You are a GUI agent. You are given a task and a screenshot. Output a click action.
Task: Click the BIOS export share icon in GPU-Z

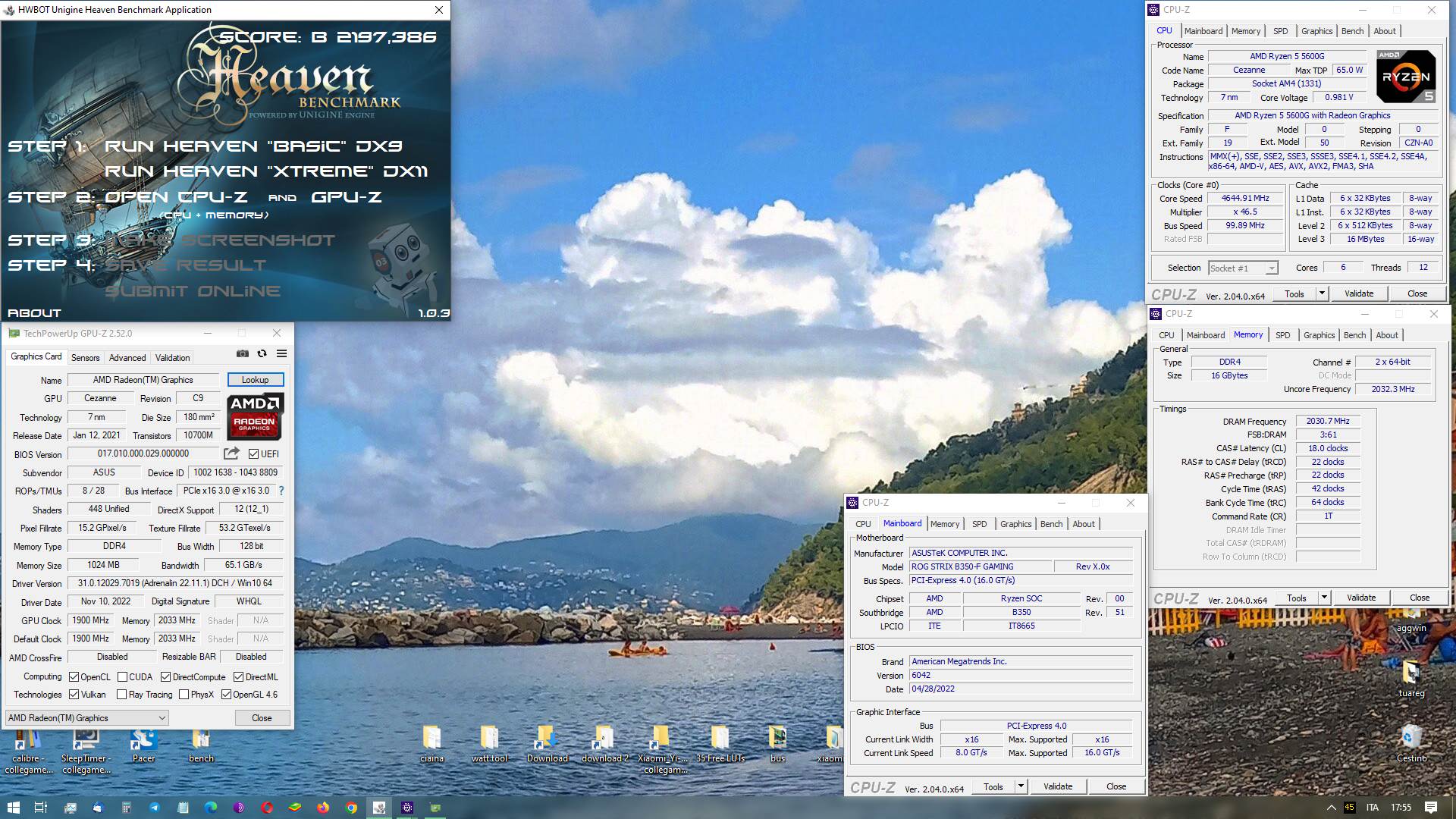coord(231,453)
